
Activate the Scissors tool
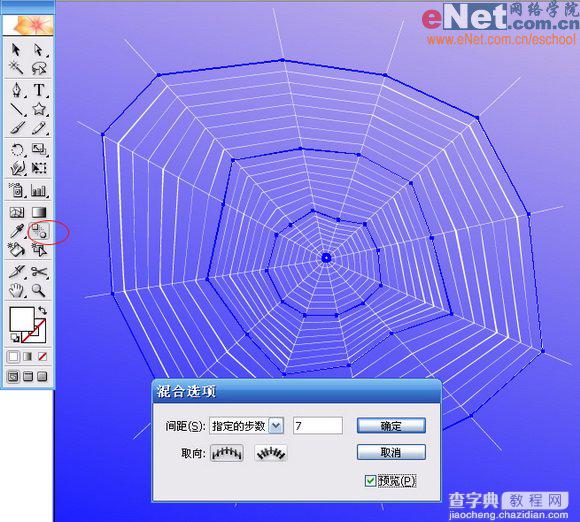(x=39, y=272)
